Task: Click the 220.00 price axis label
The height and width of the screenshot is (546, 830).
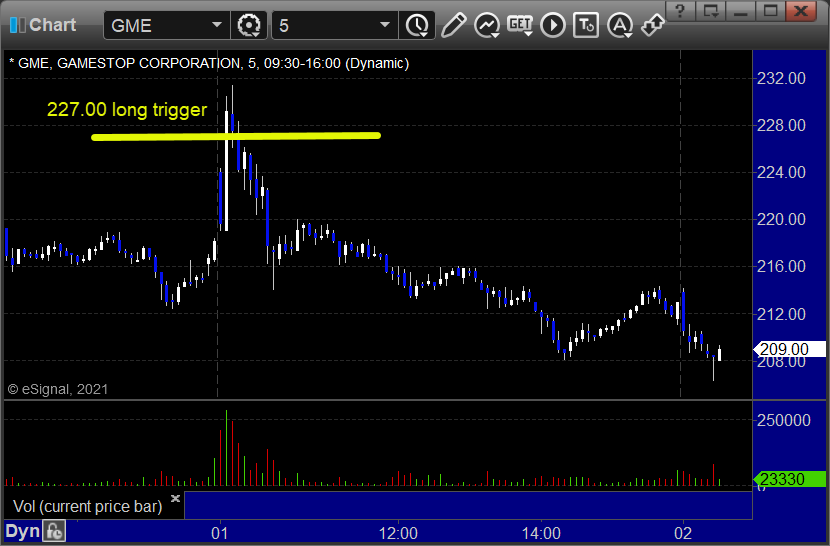Action: pos(781,219)
